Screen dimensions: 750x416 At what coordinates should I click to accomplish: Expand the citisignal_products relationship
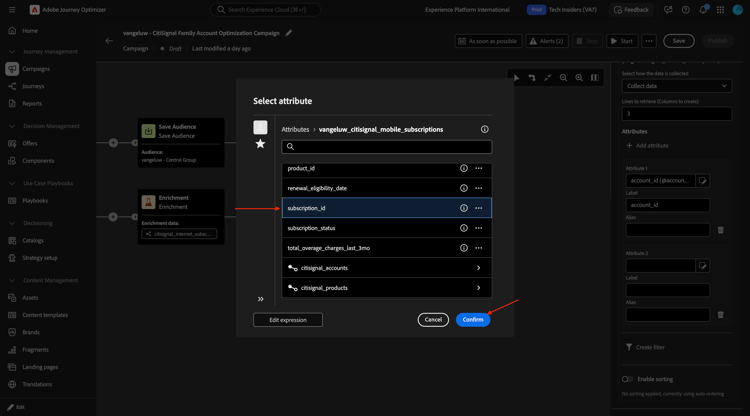[x=478, y=288]
